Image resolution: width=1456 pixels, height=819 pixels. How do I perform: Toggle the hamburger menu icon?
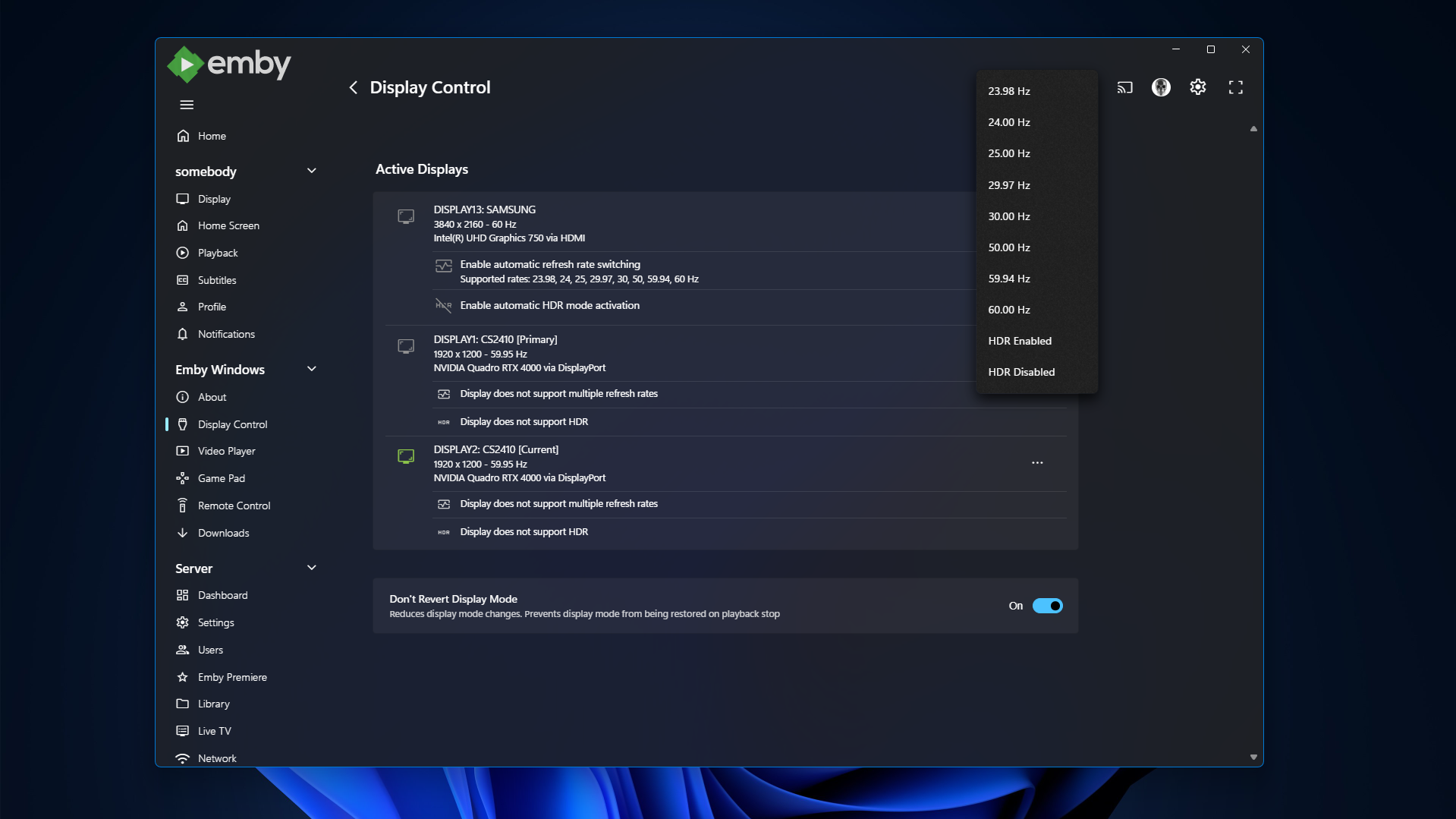(x=187, y=105)
